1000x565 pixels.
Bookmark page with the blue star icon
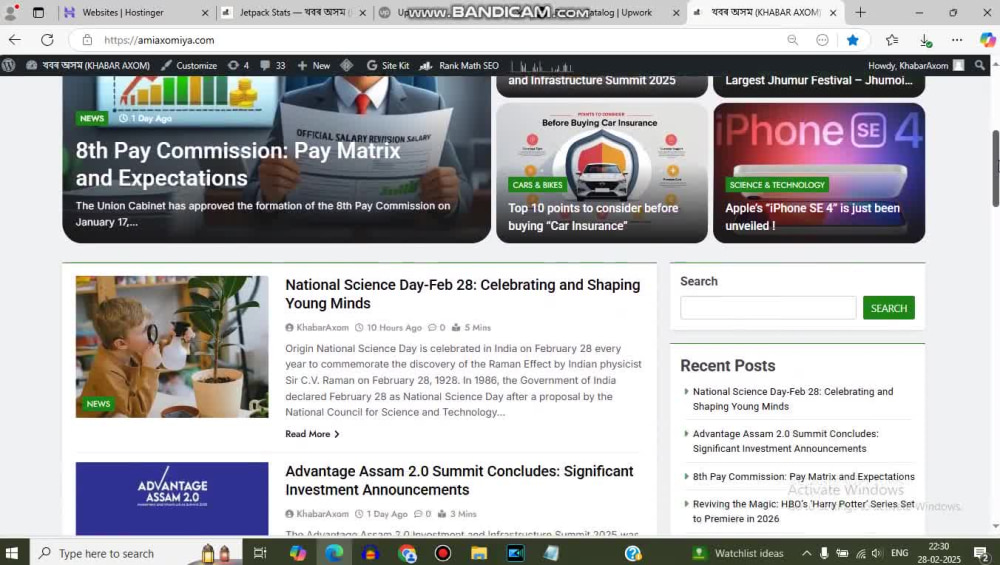pyautogui.click(x=852, y=40)
